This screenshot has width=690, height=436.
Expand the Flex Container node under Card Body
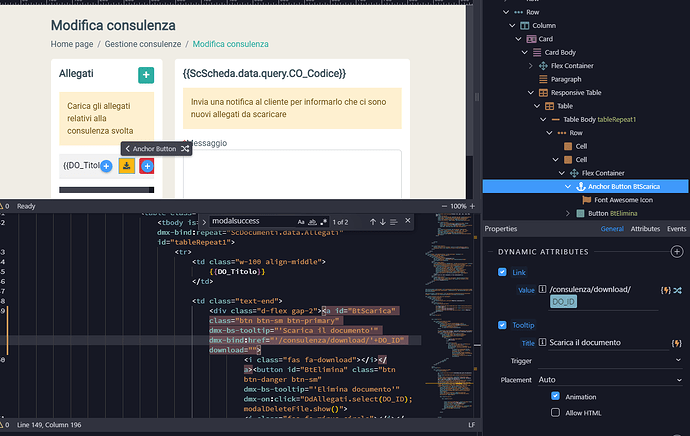click(531, 66)
